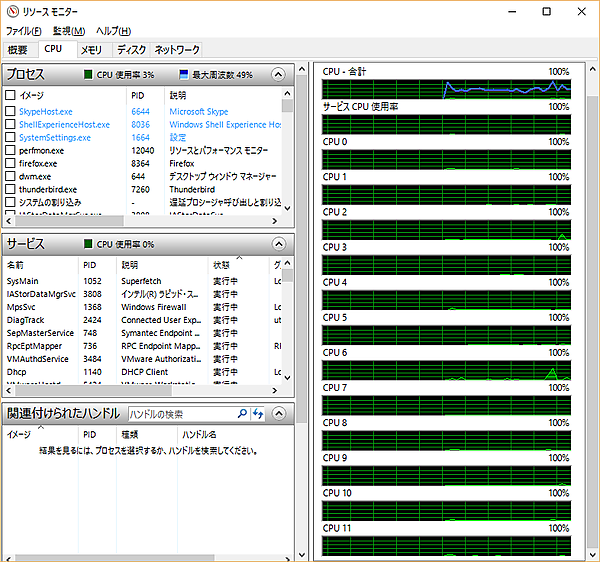Click the green CPU usage icon in サービス header

(89, 244)
